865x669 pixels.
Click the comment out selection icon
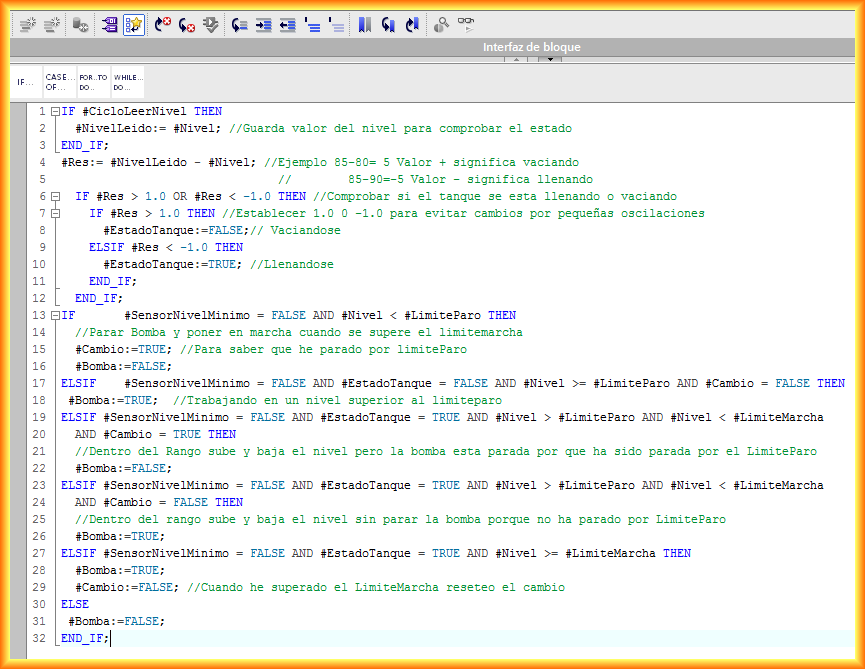313,24
